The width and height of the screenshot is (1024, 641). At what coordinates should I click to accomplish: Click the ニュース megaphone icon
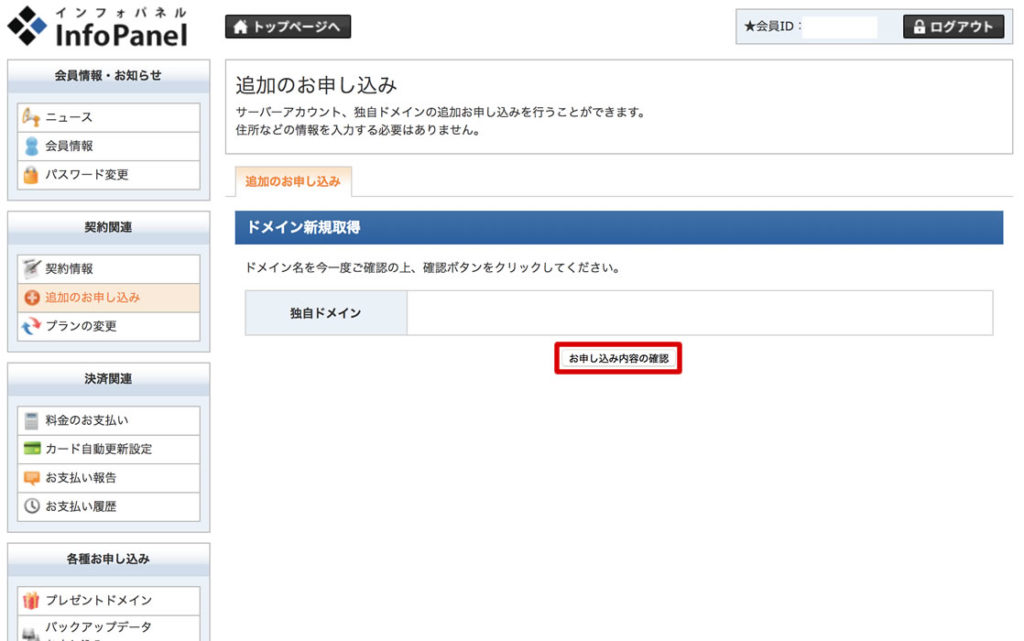[x=31, y=117]
